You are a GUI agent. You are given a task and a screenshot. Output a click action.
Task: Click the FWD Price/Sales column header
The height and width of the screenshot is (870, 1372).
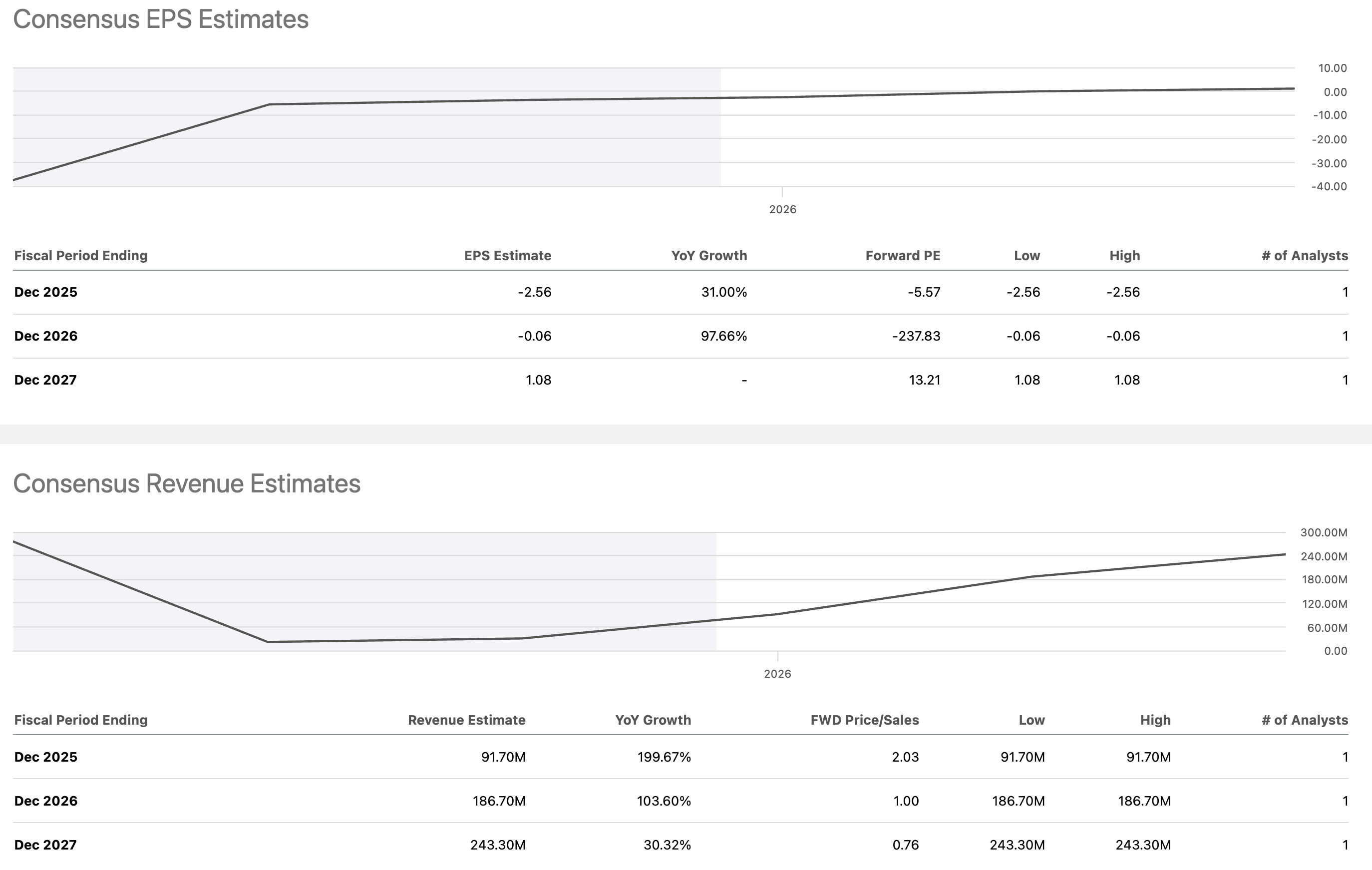click(865, 720)
